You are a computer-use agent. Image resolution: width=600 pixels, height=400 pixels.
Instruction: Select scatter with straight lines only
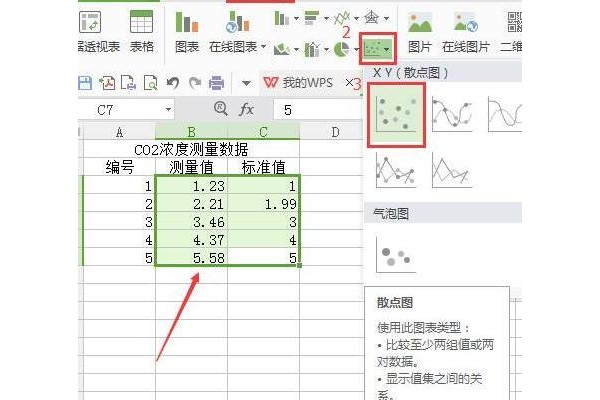point(452,170)
